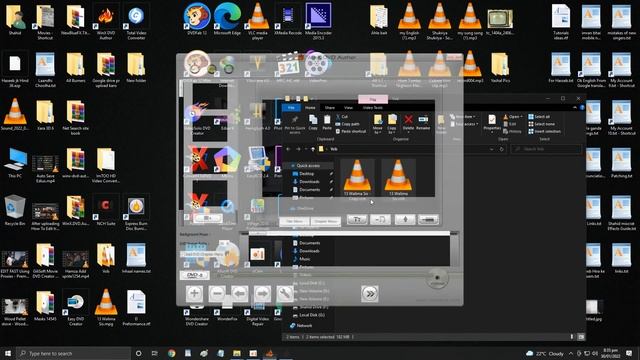The height and width of the screenshot is (360, 640).
Task: Open the File tab in File Explorer
Action: 291,107
